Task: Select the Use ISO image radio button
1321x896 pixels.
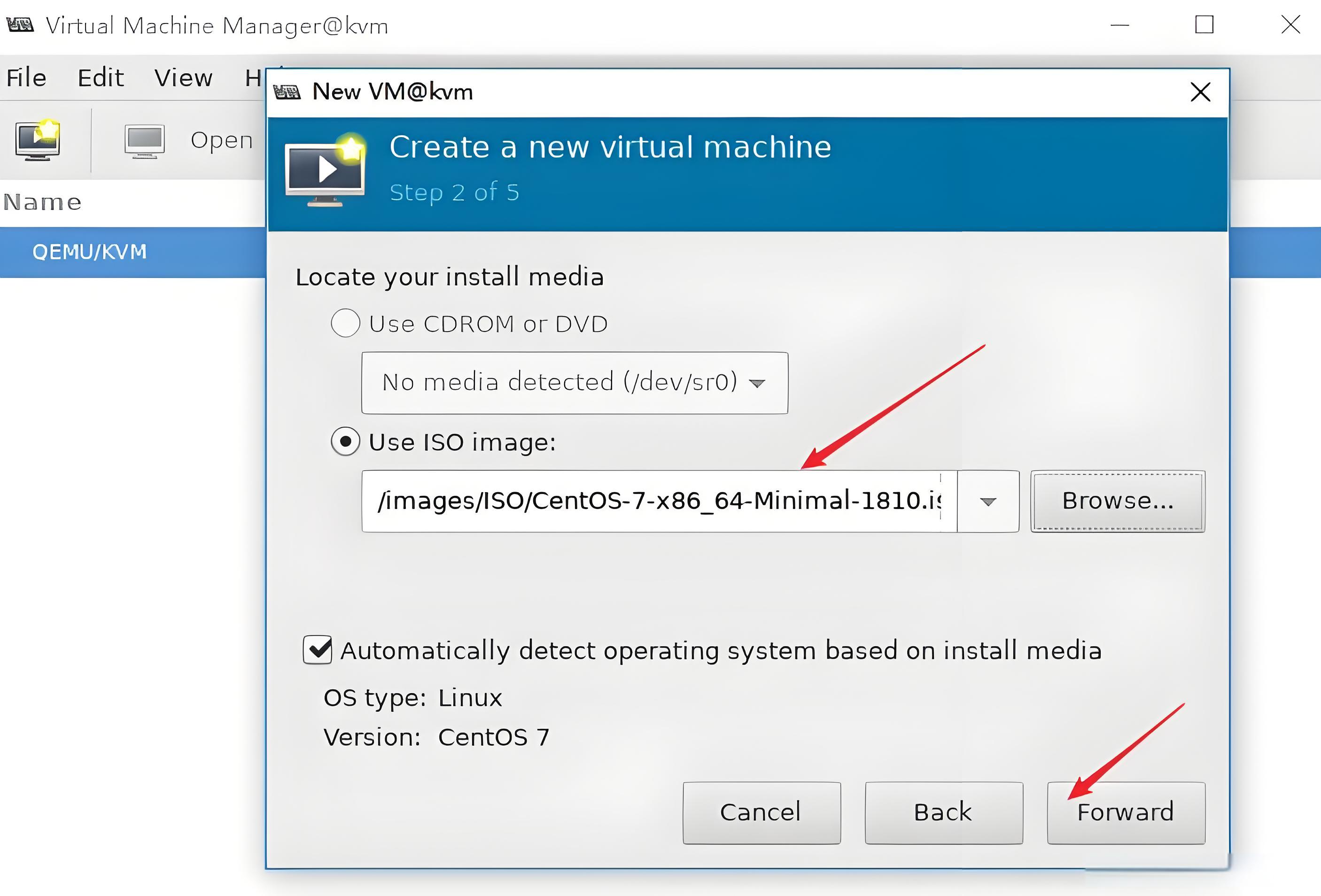Action: (x=346, y=441)
